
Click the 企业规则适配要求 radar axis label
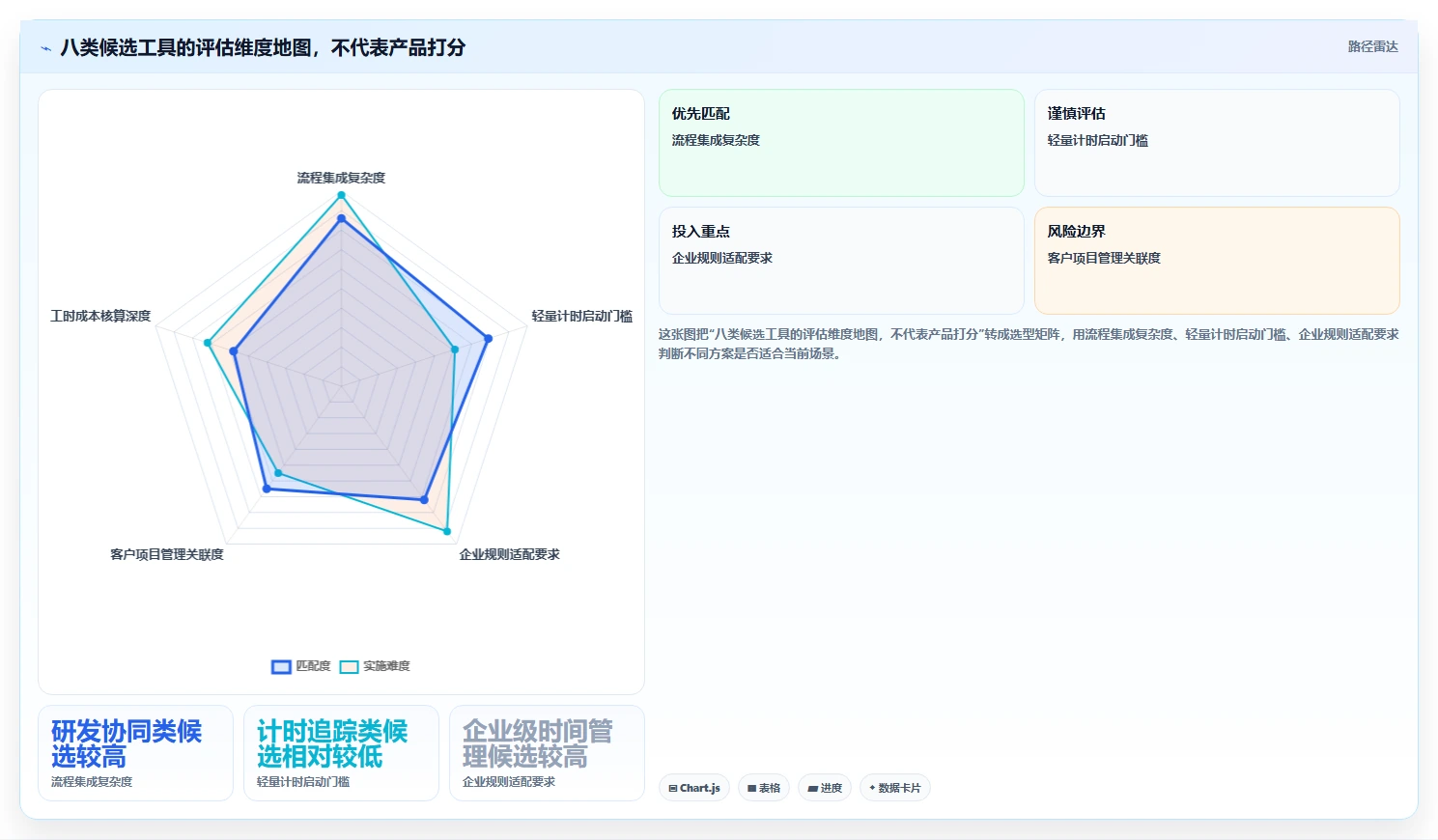pyautogui.click(x=510, y=554)
